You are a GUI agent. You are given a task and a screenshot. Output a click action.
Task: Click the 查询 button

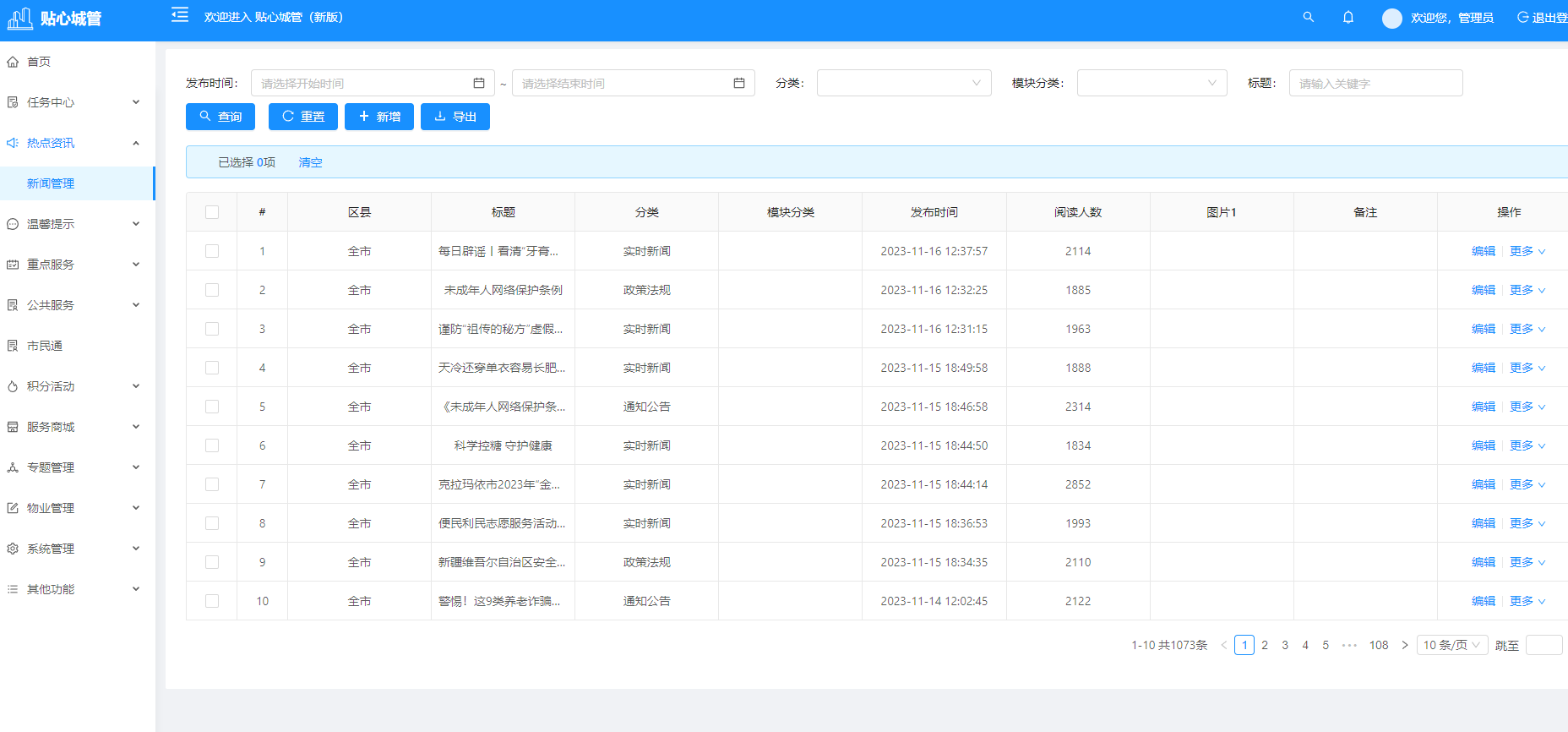220,117
